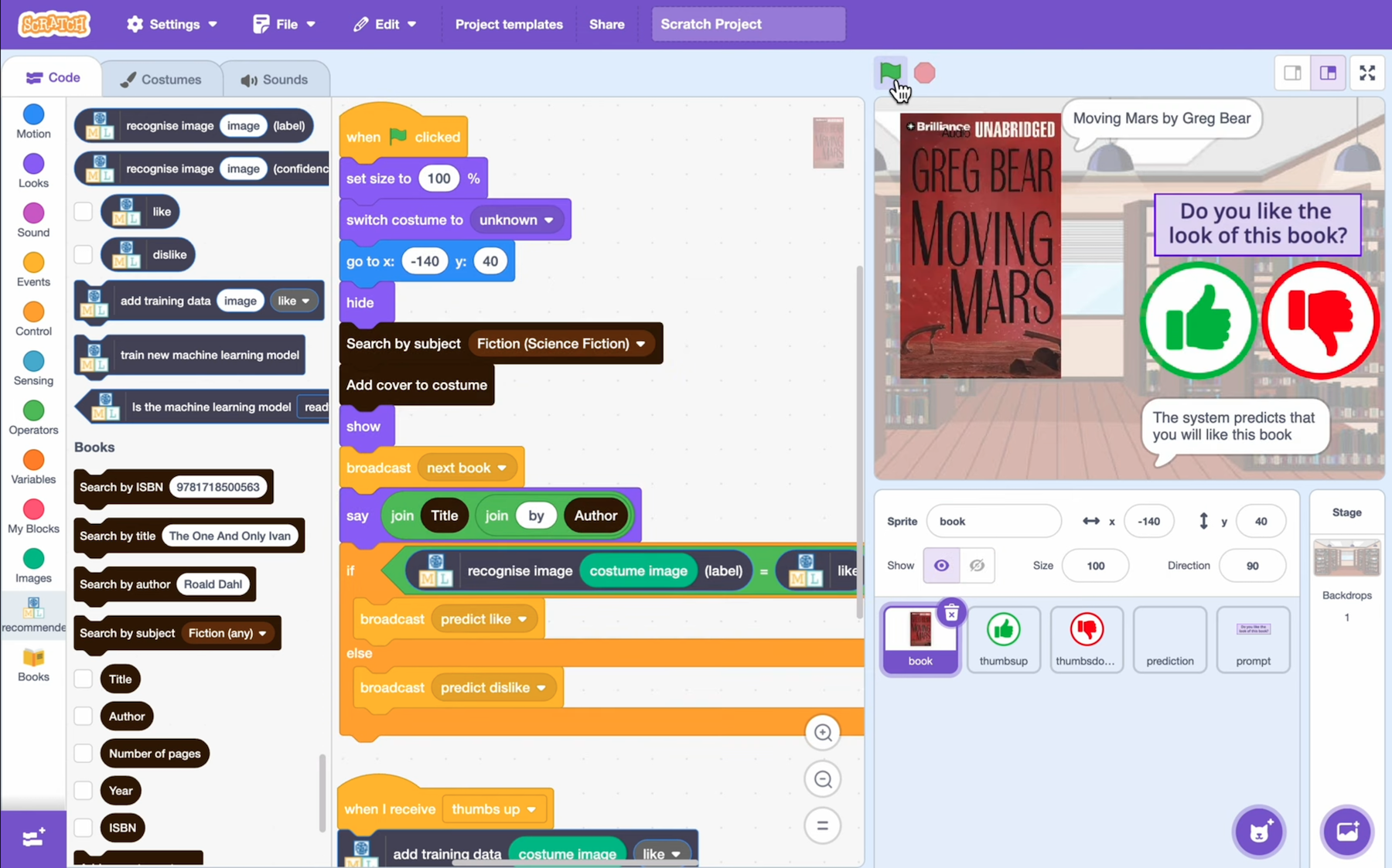This screenshot has width=1392, height=868.
Task: Open palette Fiction (any) subject dropdown
Action: pos(227,633)
